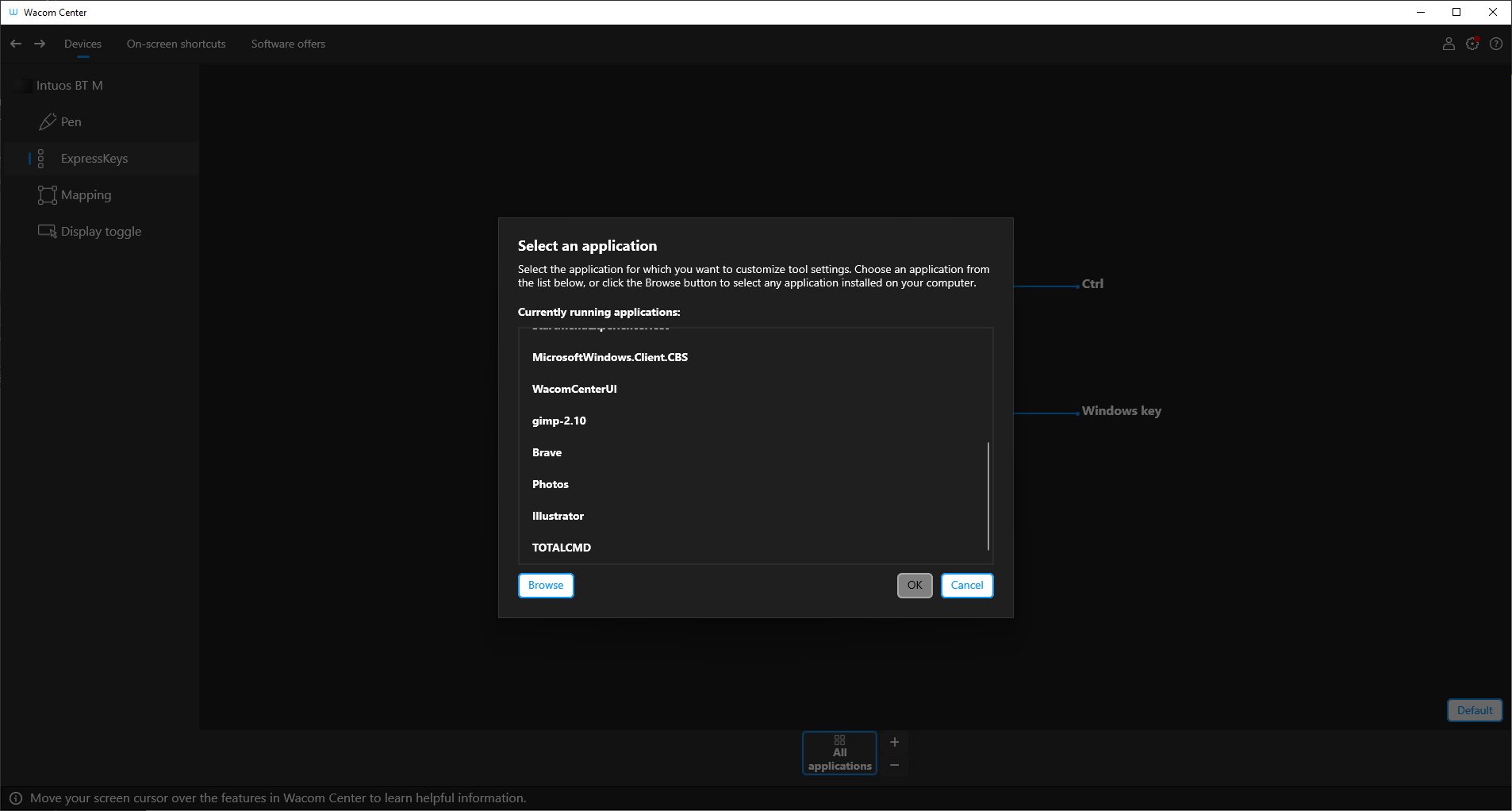The image size is (1512, 811).
Task: Click the Wacom Center title bar logo
Action: tap(13, 13)
